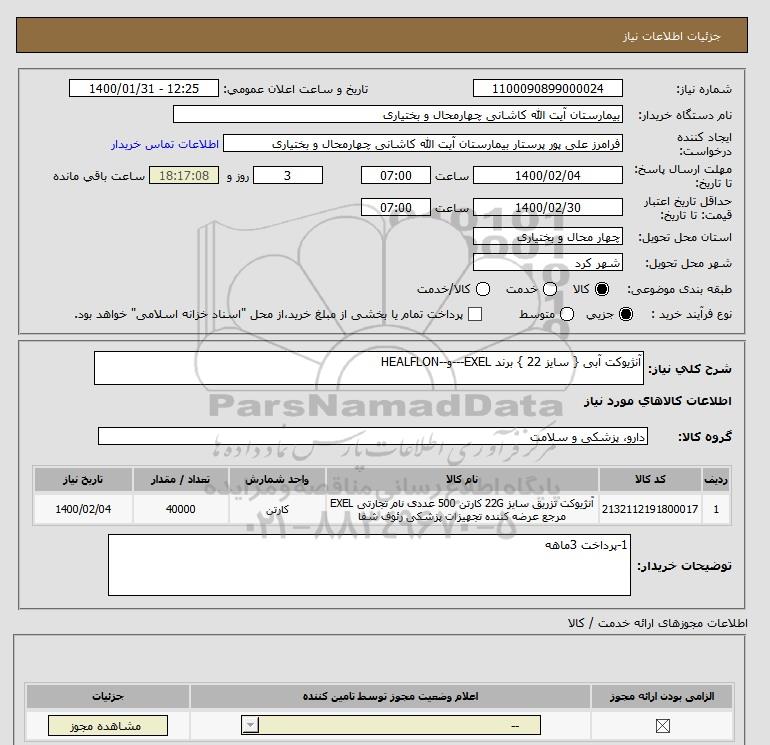Click the نام کالا column header
770x745 pixels.
point(462,479)
